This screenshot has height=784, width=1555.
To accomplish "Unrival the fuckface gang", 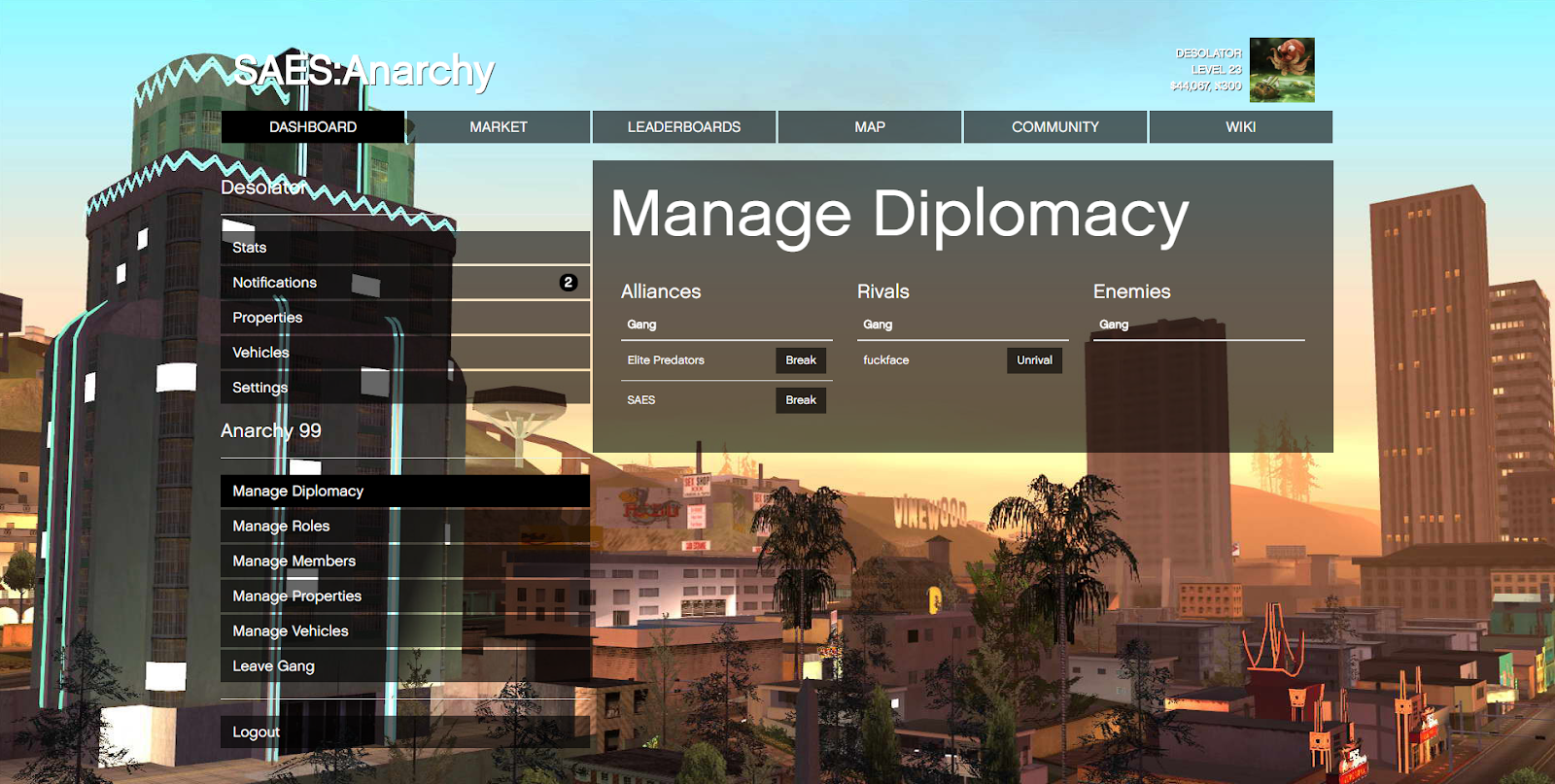I will pos(1034,360).
